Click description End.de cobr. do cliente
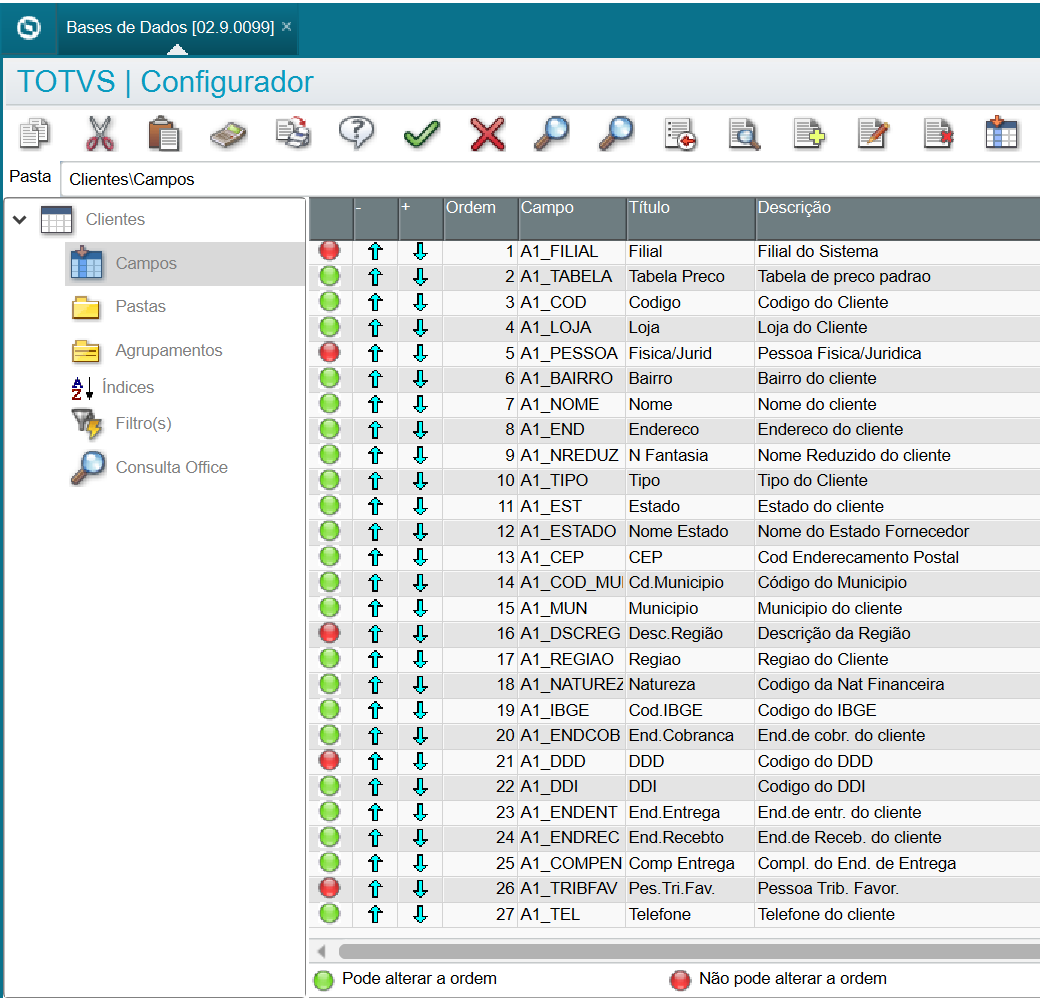Viewport: 1040px width, 998px height. [841, 735]
